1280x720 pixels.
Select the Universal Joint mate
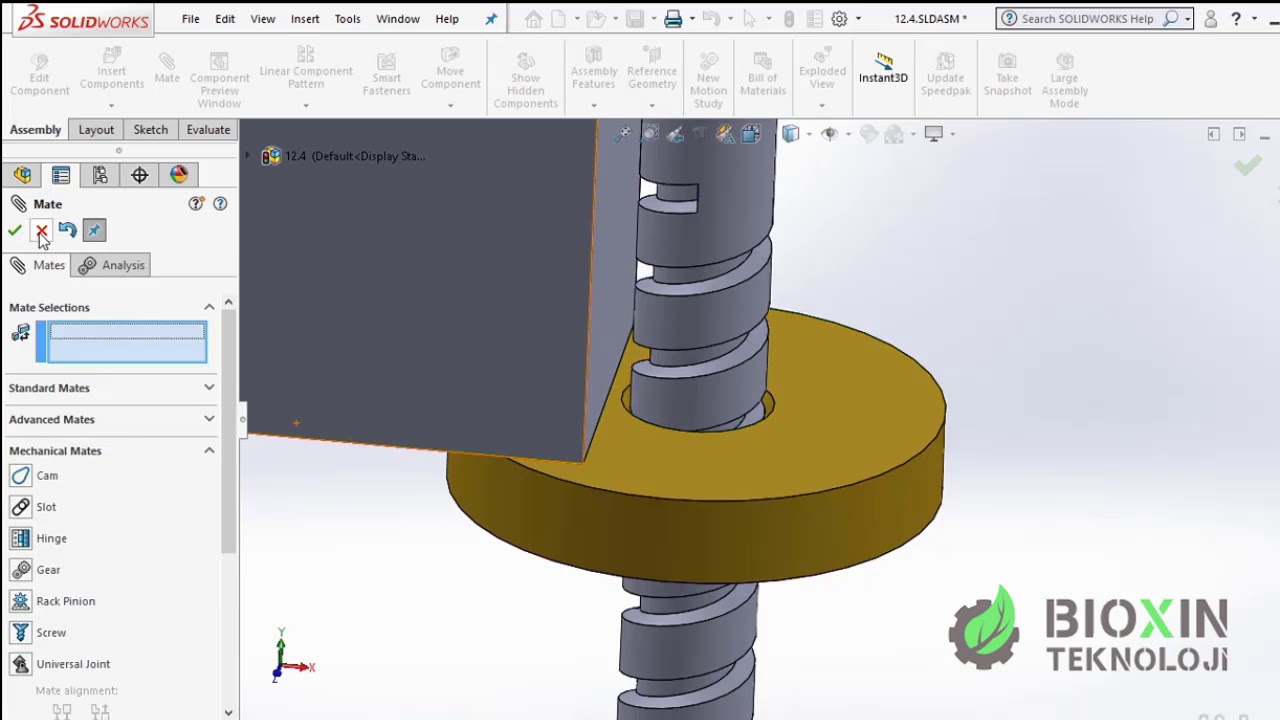(x=60, y=664)
